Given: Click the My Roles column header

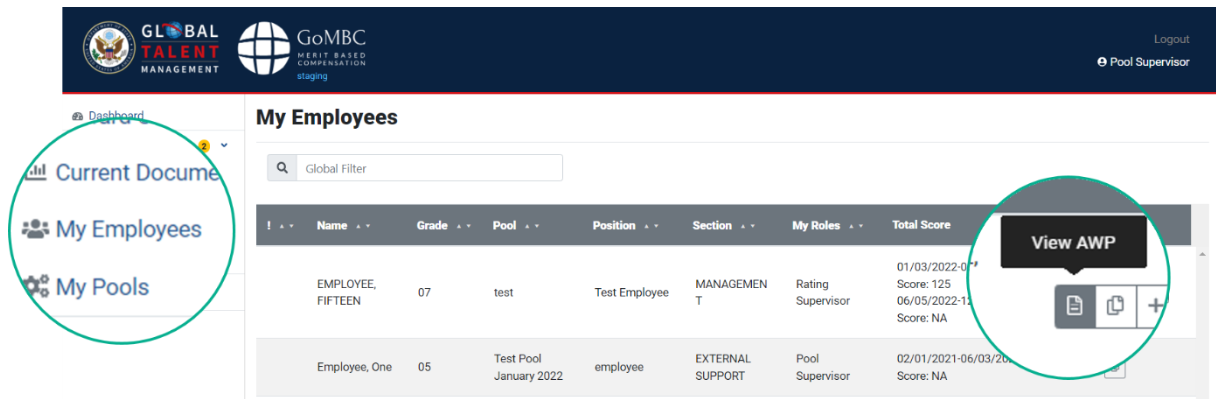Looking at the screenshot, I should point(816,226).
